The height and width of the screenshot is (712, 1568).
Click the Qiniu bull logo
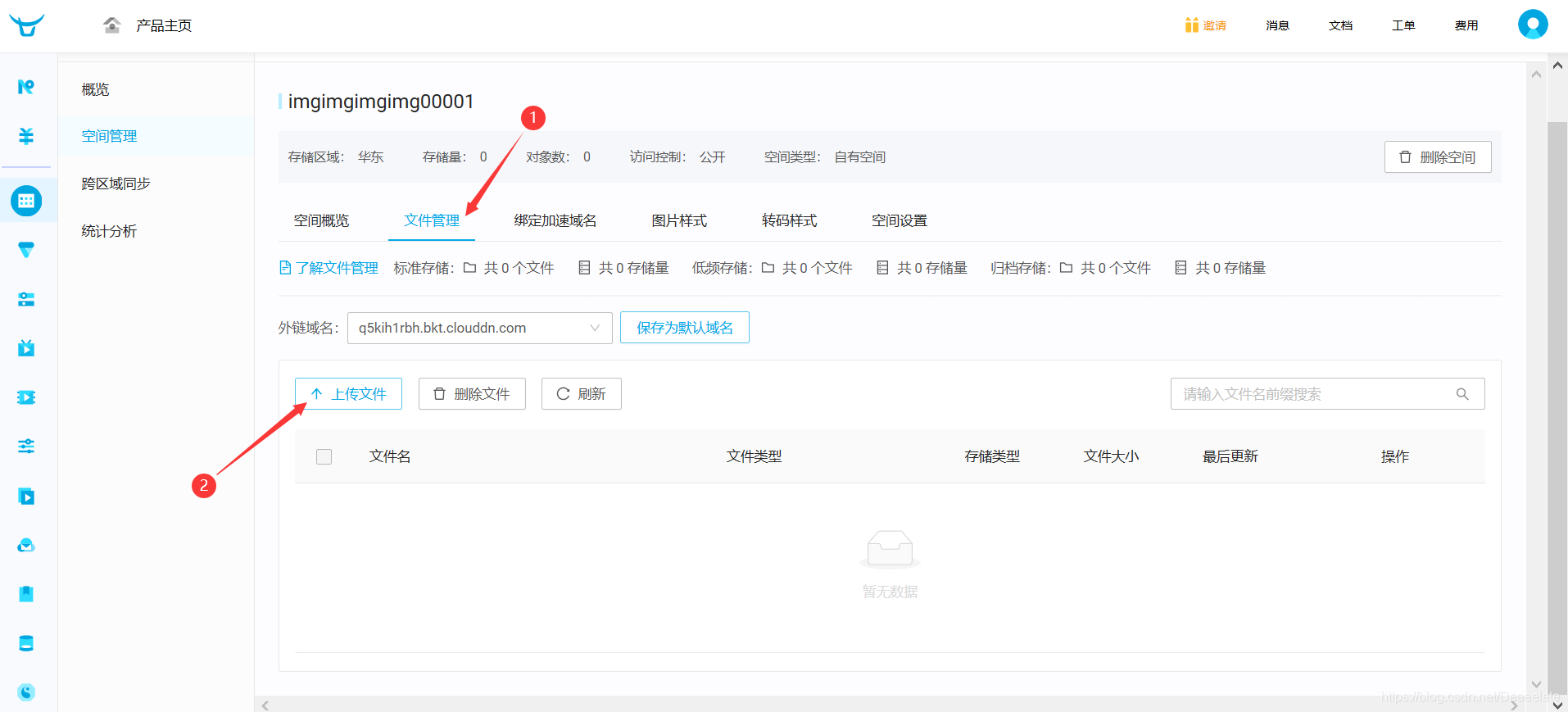(x=27, y=25)
